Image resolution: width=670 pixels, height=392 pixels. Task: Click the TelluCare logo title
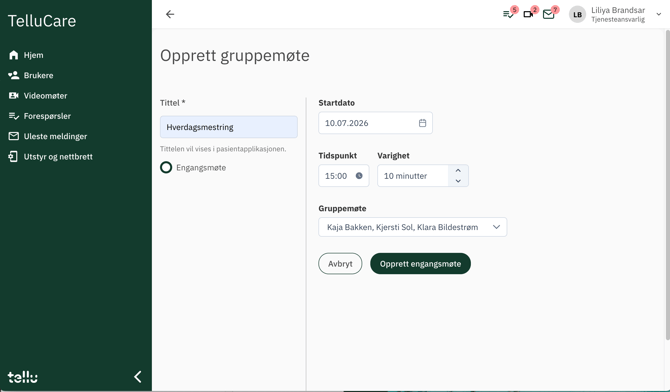click(42, 21)
